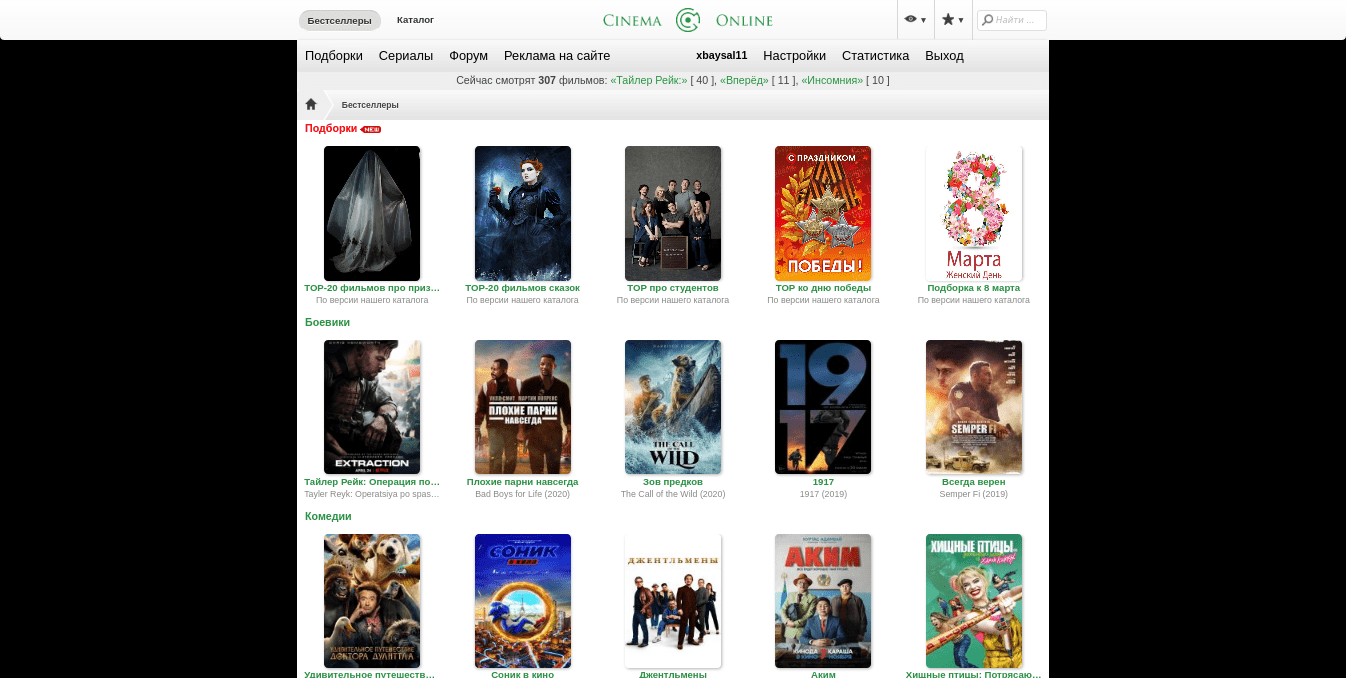Screen dimensions: 1346x678
Task: Click the home icon in breadcrumb
Action: coord(311,104)
